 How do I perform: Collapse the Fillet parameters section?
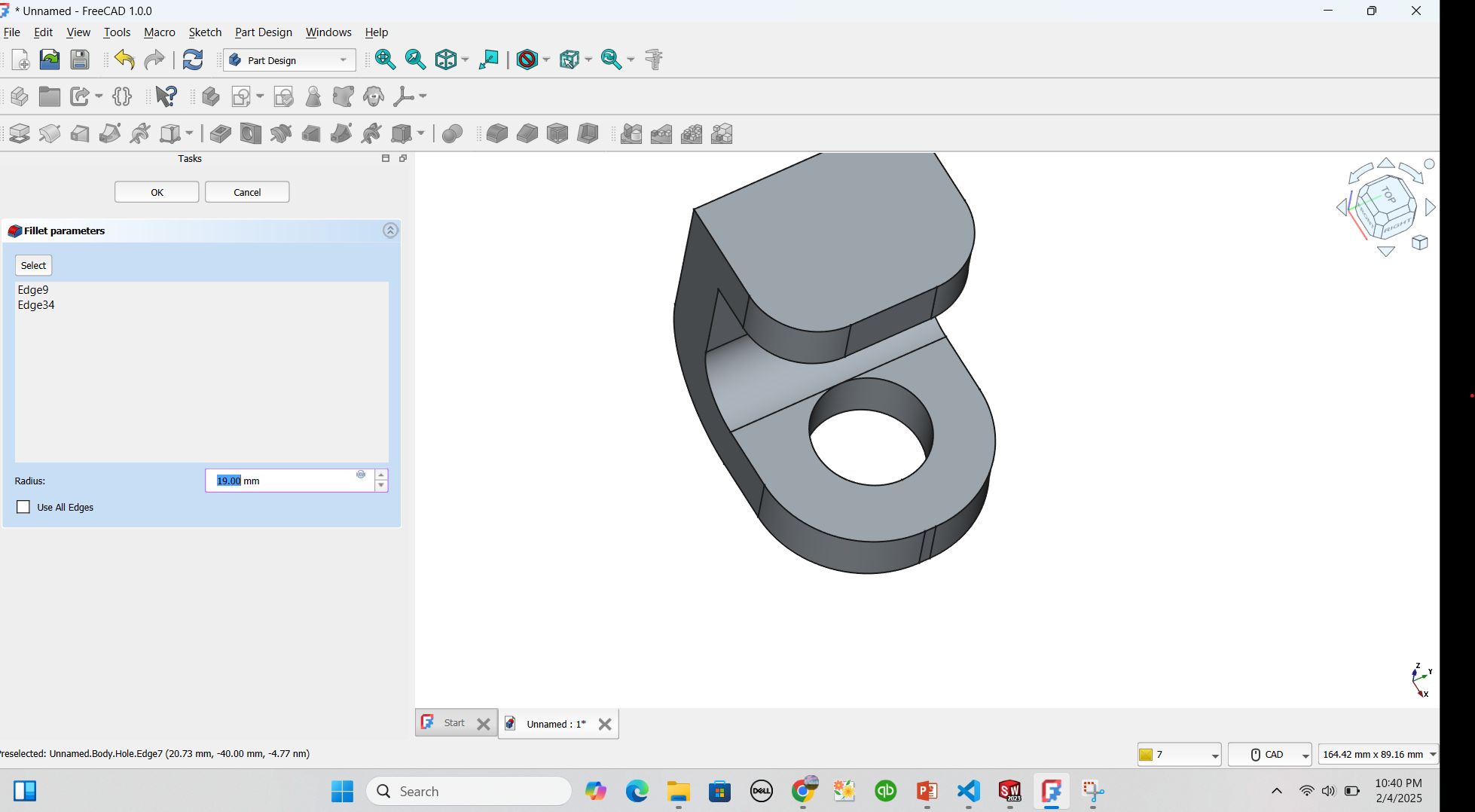(x=390, y=230)
